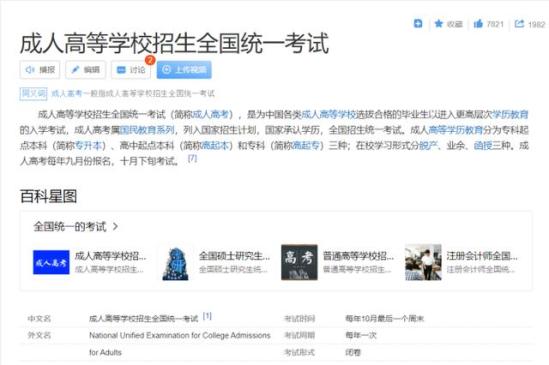Open the 高等学历教育 link
Image resolution: width=549 pixels, height=365 pixels.
pos(456,130)
